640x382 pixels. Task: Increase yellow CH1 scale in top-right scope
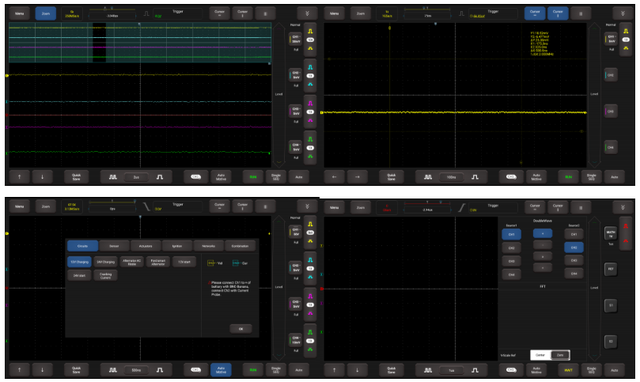coord(626,31)
